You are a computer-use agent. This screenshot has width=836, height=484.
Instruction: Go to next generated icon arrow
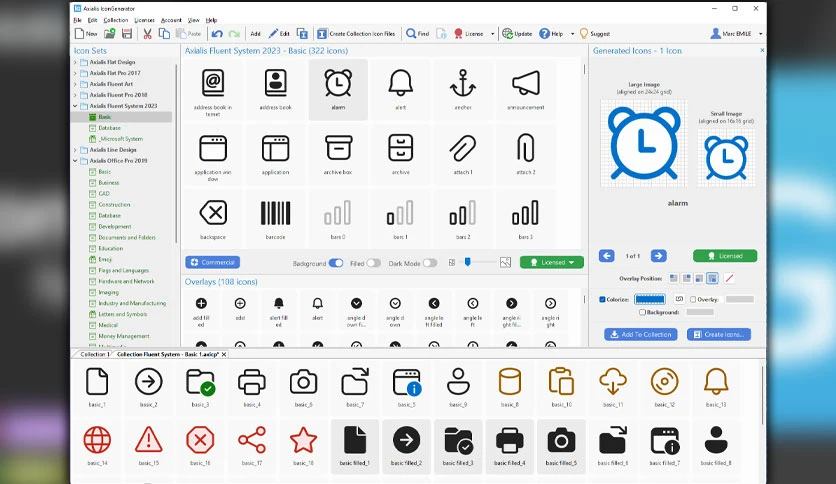tap(658, 256)
